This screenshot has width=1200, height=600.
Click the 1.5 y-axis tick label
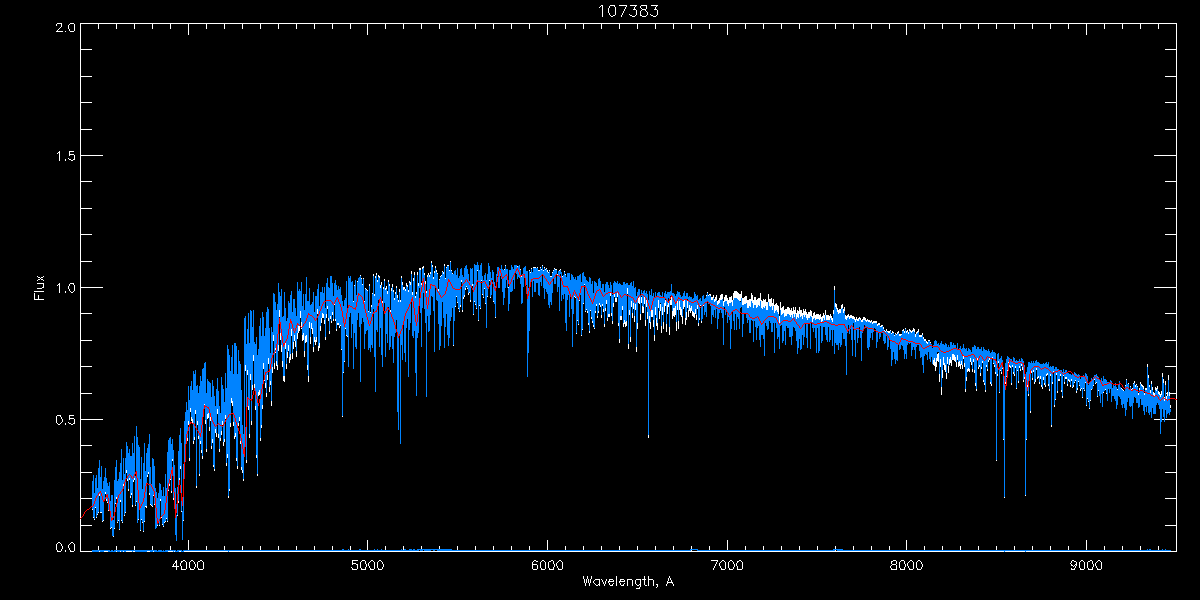65,157
